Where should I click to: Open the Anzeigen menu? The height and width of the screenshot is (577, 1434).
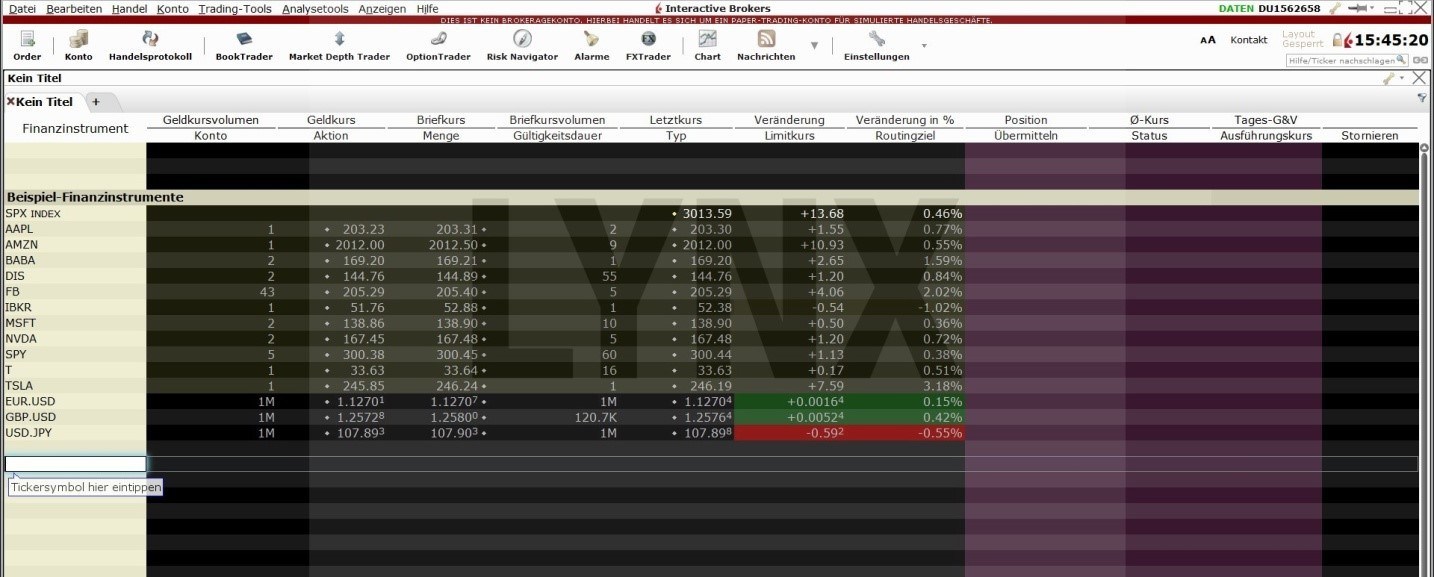(x=382, y=8)
